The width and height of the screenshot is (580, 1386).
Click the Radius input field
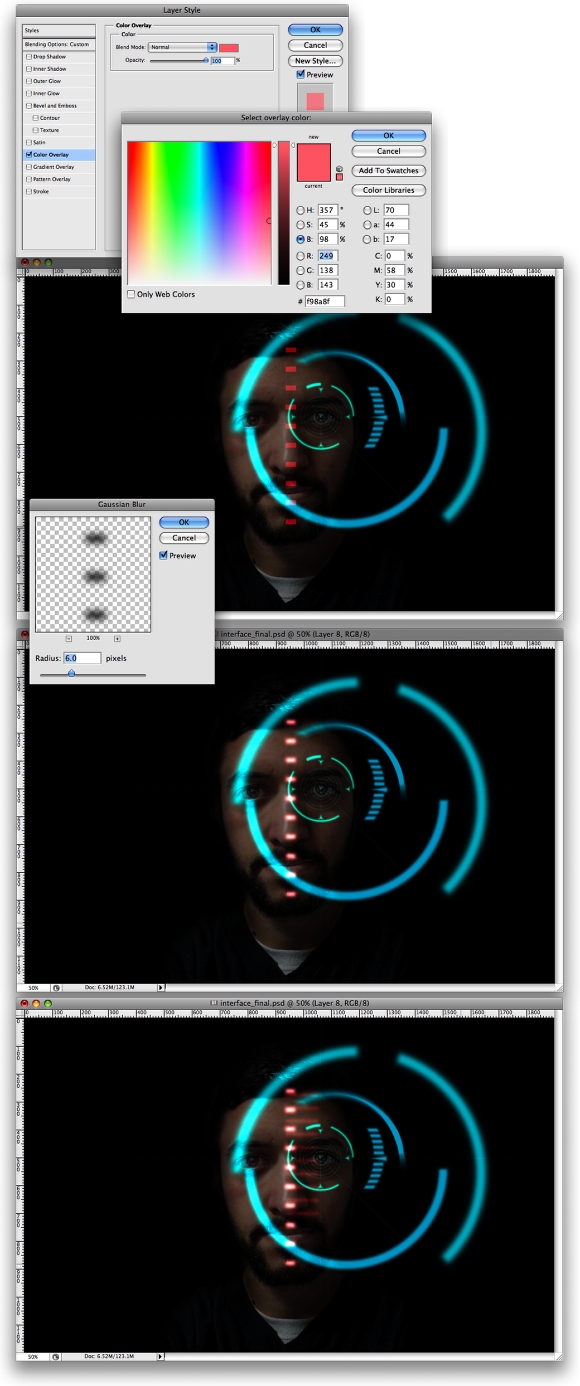[83, 659]
